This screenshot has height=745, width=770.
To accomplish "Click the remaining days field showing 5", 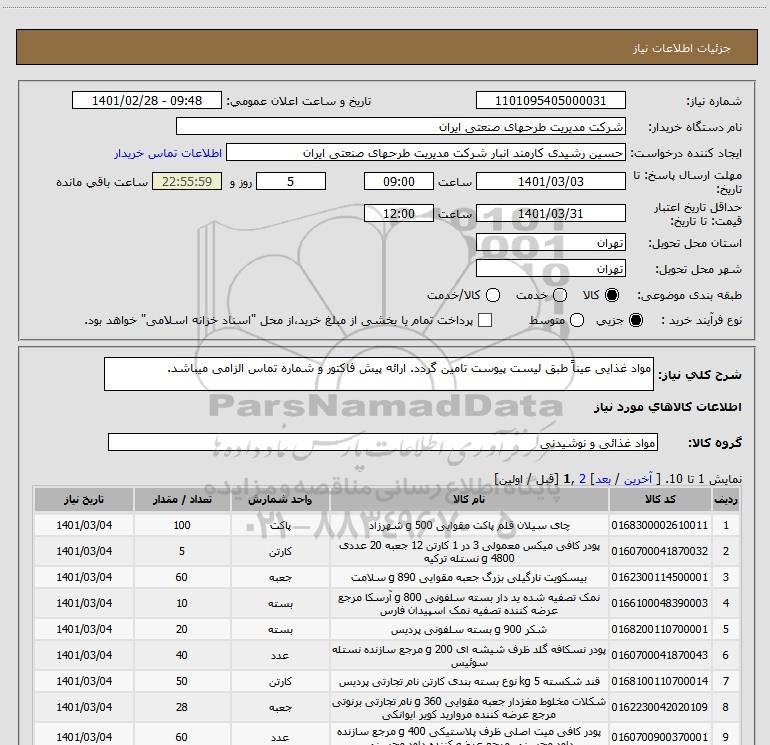I will coord(291,181).
